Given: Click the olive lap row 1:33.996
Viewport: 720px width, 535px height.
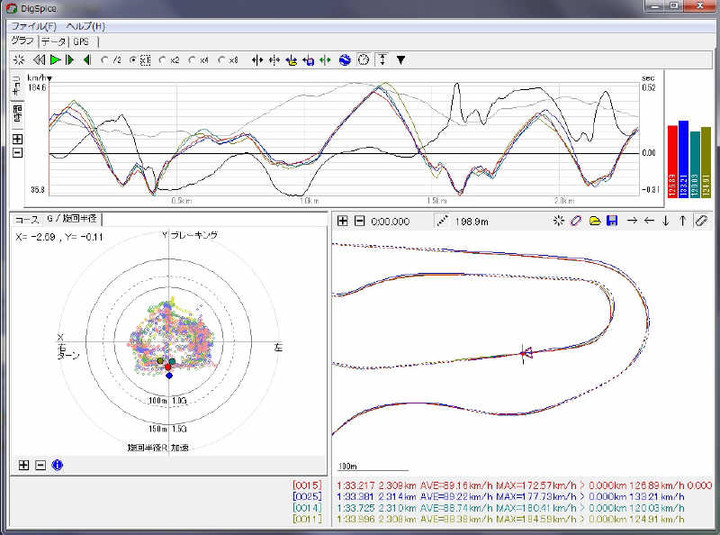Looking at the screenshot, I should pos(511,519).
